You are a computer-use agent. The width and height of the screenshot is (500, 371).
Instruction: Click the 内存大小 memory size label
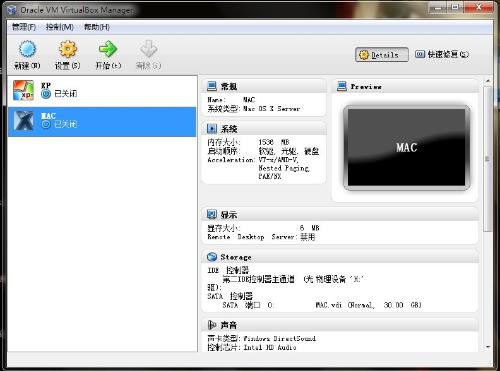click(x=223, y=142)
